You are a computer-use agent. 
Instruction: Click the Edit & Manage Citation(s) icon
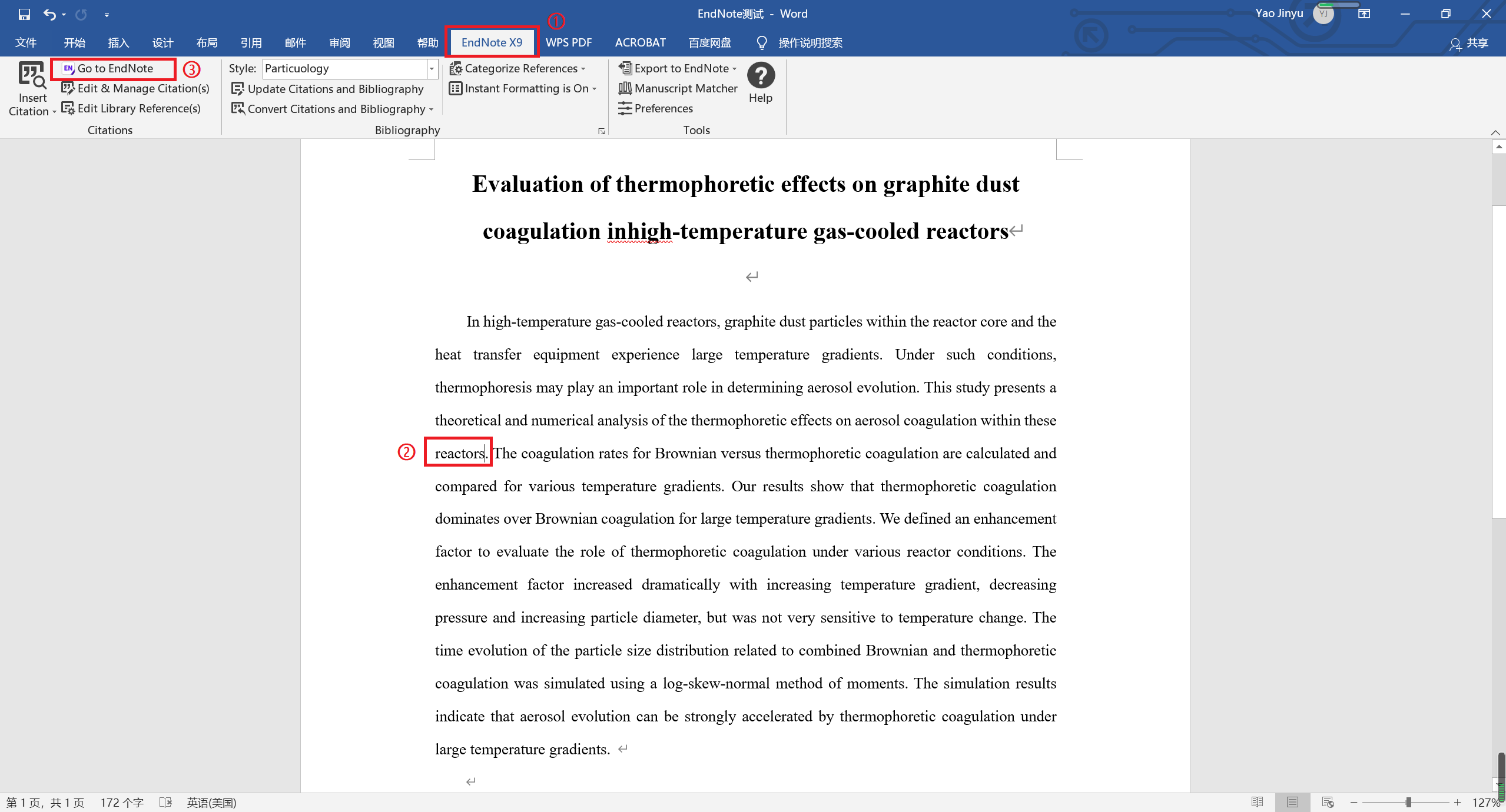tap(68, 88)
